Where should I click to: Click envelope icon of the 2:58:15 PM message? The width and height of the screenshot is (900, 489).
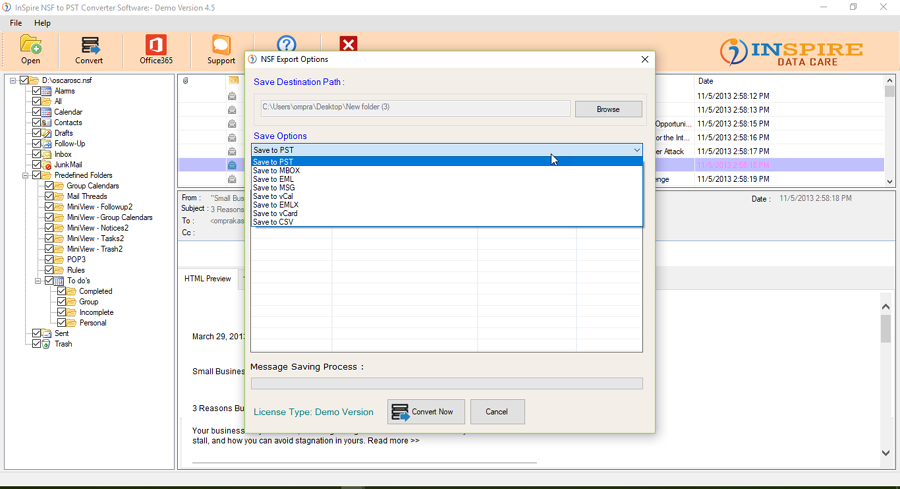(x=232, y=123)
